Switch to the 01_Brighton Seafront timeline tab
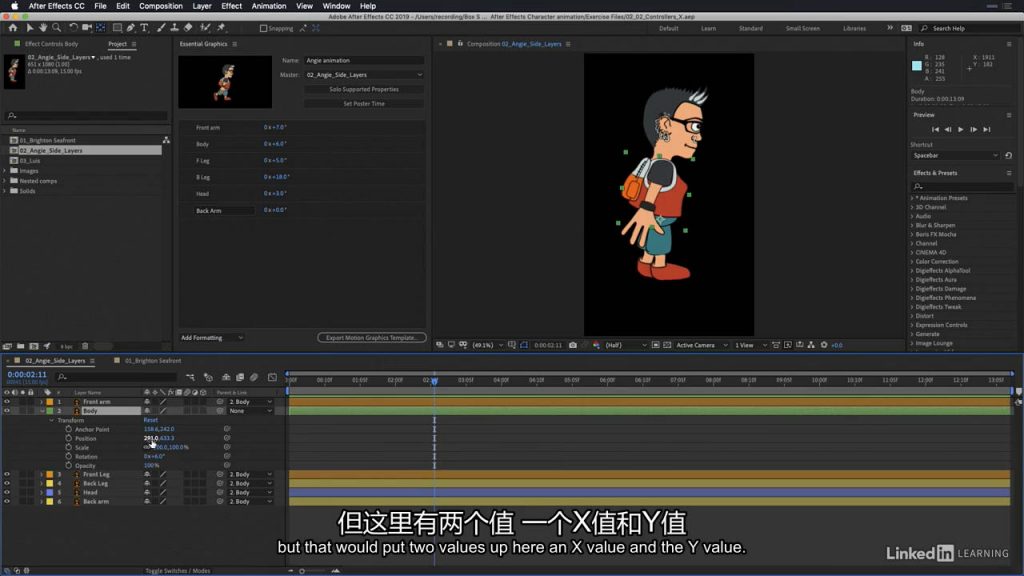Viewport: 1024px width, 576px height. click(x=153, y=360)
